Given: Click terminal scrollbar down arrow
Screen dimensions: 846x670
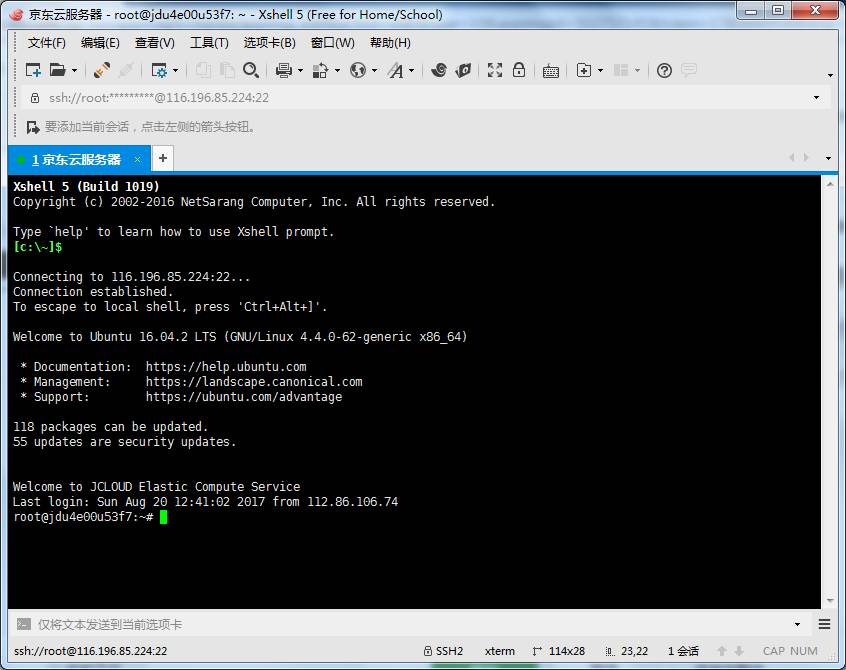Looking at the screenshot, I should pyautogui.click(x=830, y=600).
